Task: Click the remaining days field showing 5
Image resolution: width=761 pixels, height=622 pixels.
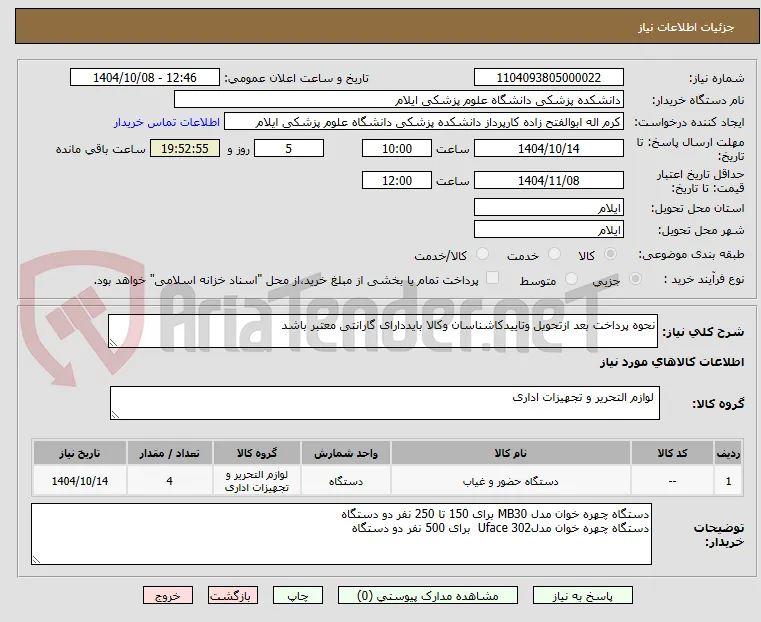Action: click(x=289, y=148)
